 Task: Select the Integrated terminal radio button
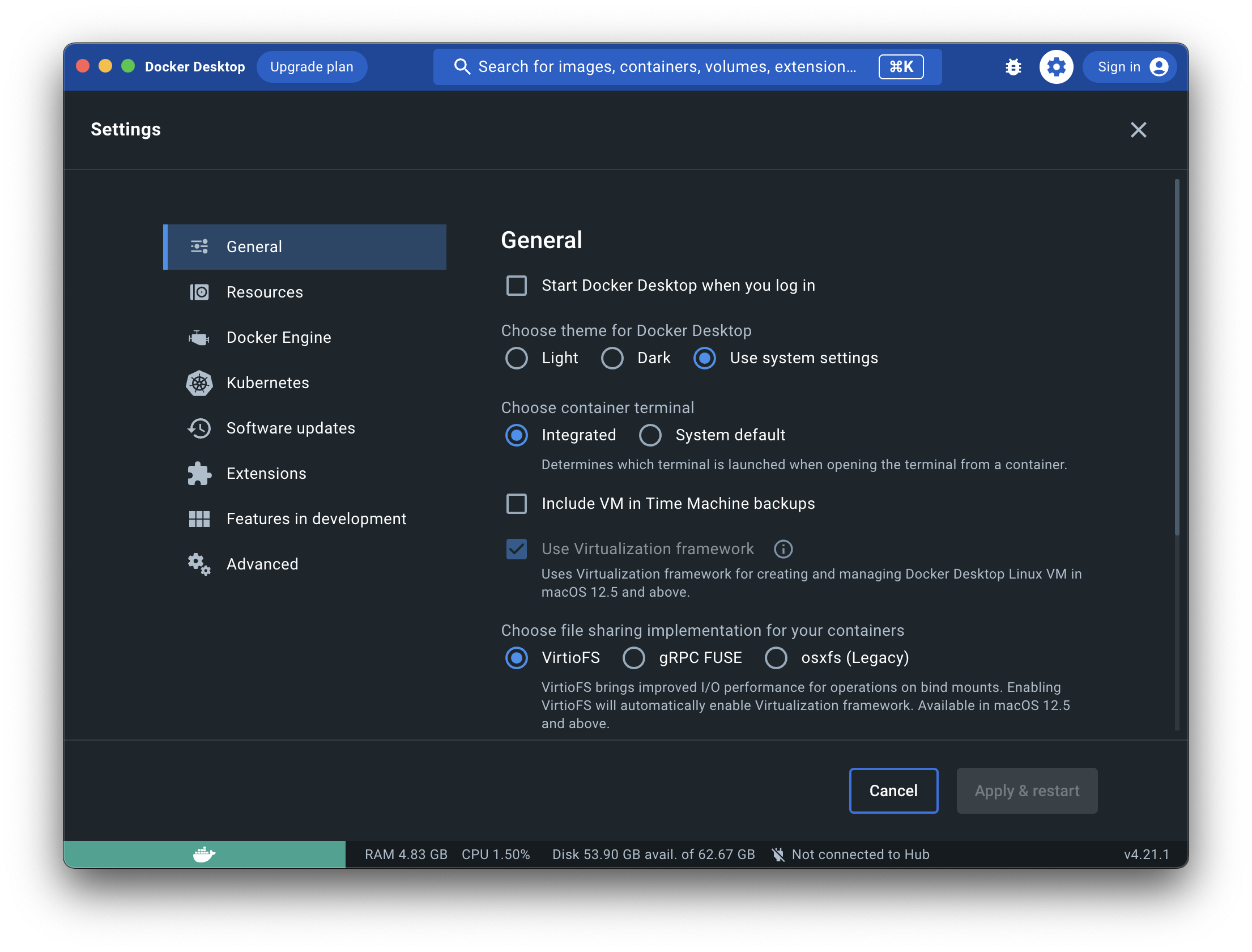[x=517, y=435]
